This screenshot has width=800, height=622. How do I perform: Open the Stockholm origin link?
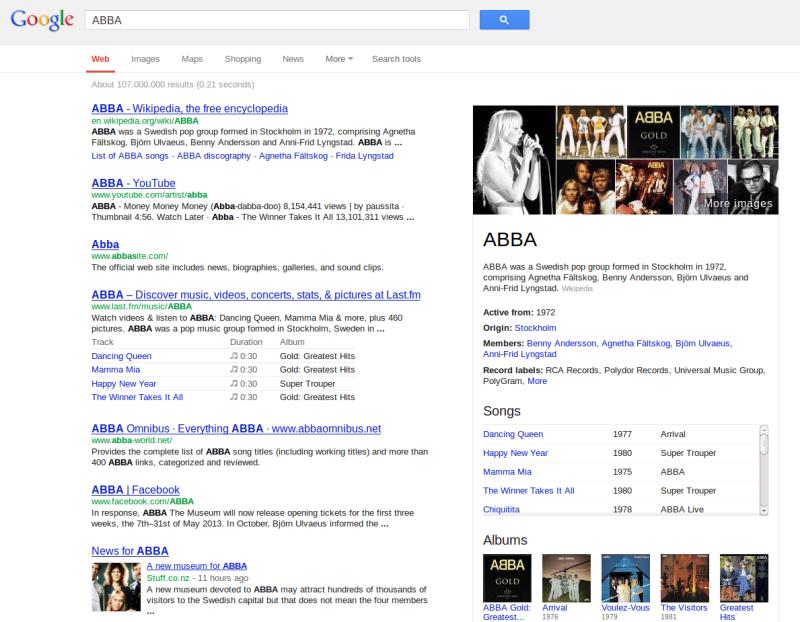(535, 328)
